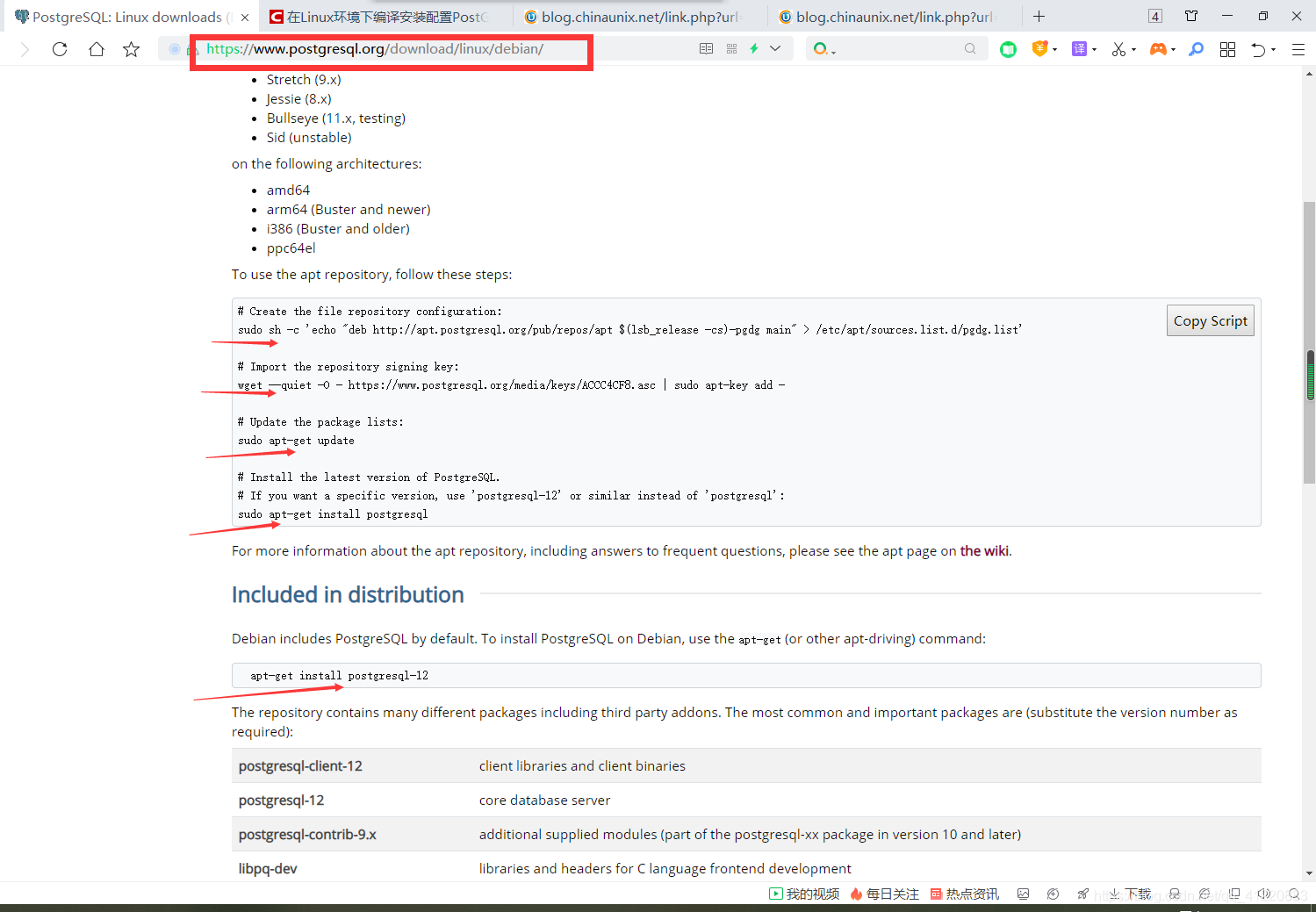Open the extensions grid icon
This screenshot has width=1316, height=912.
click(1227, 49)
